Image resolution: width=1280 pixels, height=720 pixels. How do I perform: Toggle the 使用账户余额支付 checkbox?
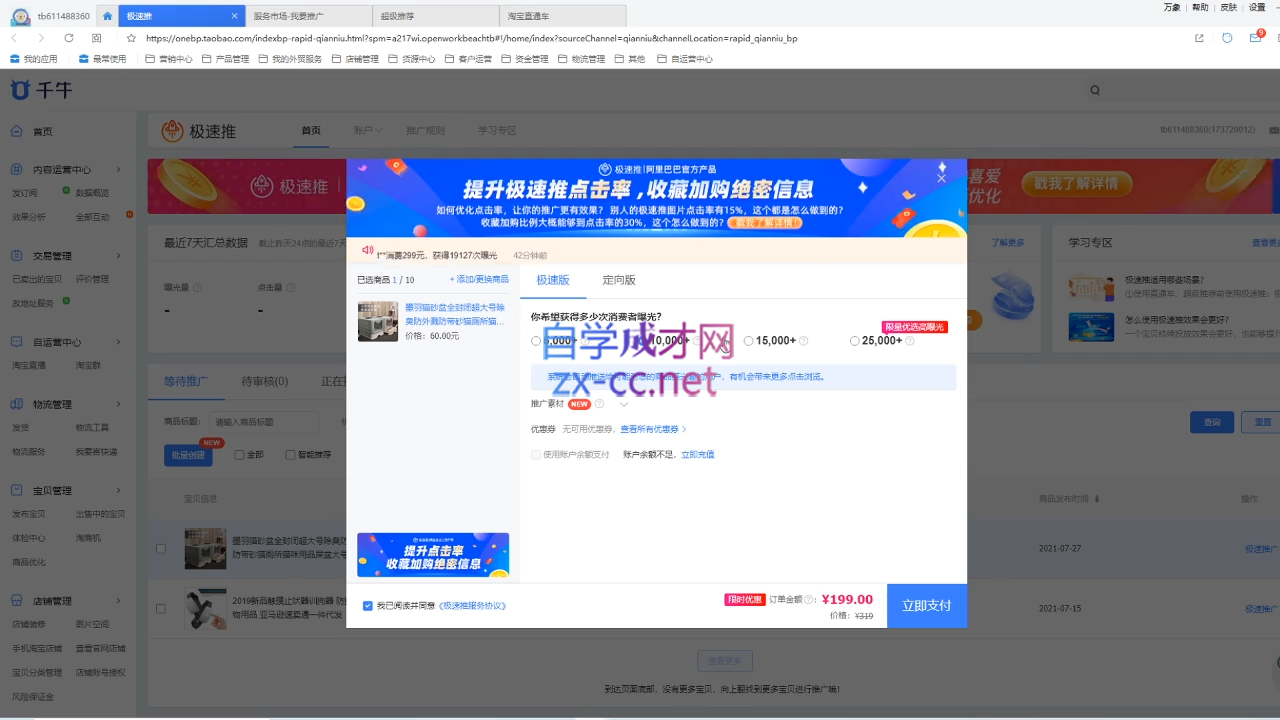(x=536, y=455)
